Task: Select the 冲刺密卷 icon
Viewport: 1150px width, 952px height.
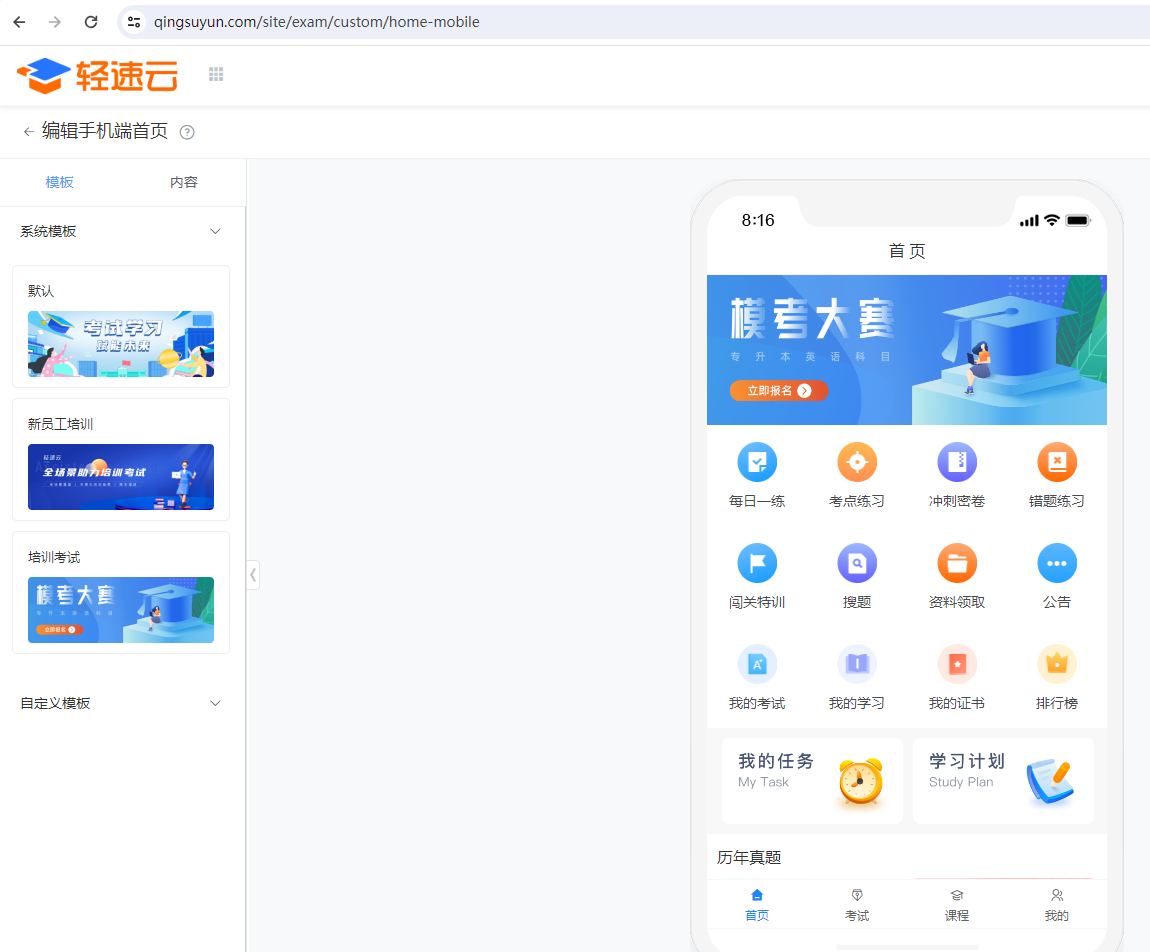Action: click(x=957, y=462)
